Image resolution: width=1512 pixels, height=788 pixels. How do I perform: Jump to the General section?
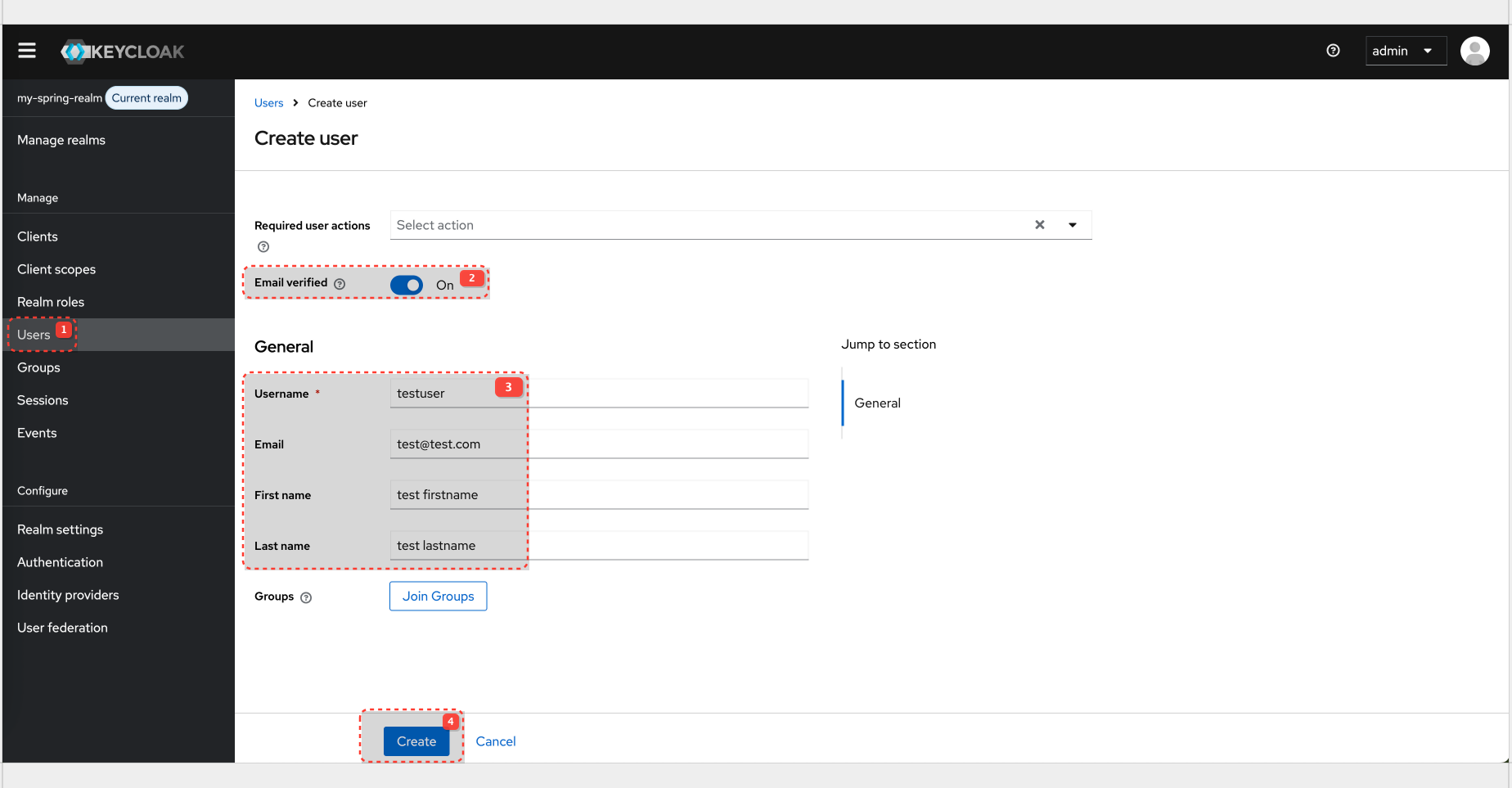[x=877, y=403]
